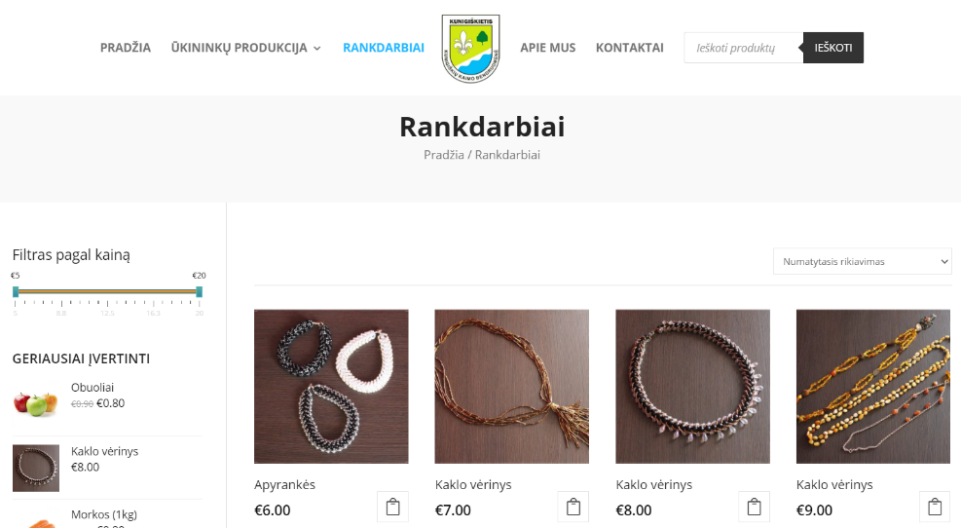Click the Kunigiškietis shield logo

pyautogui.click(x=471, y=48)
